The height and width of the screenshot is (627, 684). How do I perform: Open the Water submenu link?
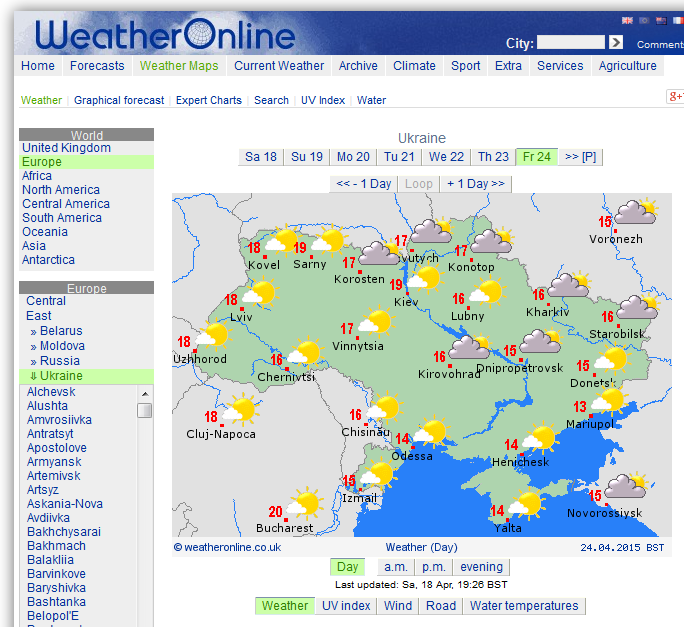point(371,100)
